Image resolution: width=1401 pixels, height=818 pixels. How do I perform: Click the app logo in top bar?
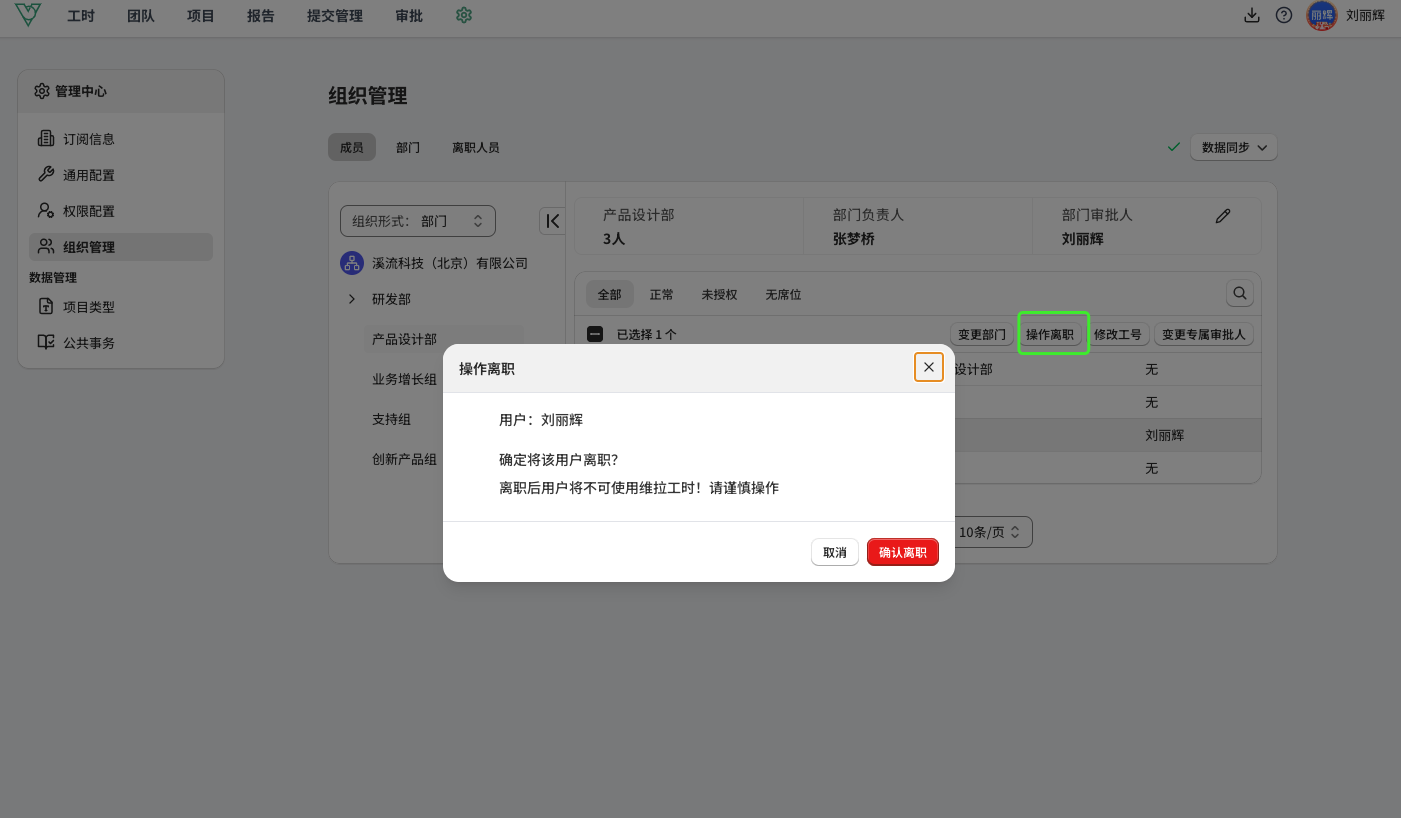[28, 15]
